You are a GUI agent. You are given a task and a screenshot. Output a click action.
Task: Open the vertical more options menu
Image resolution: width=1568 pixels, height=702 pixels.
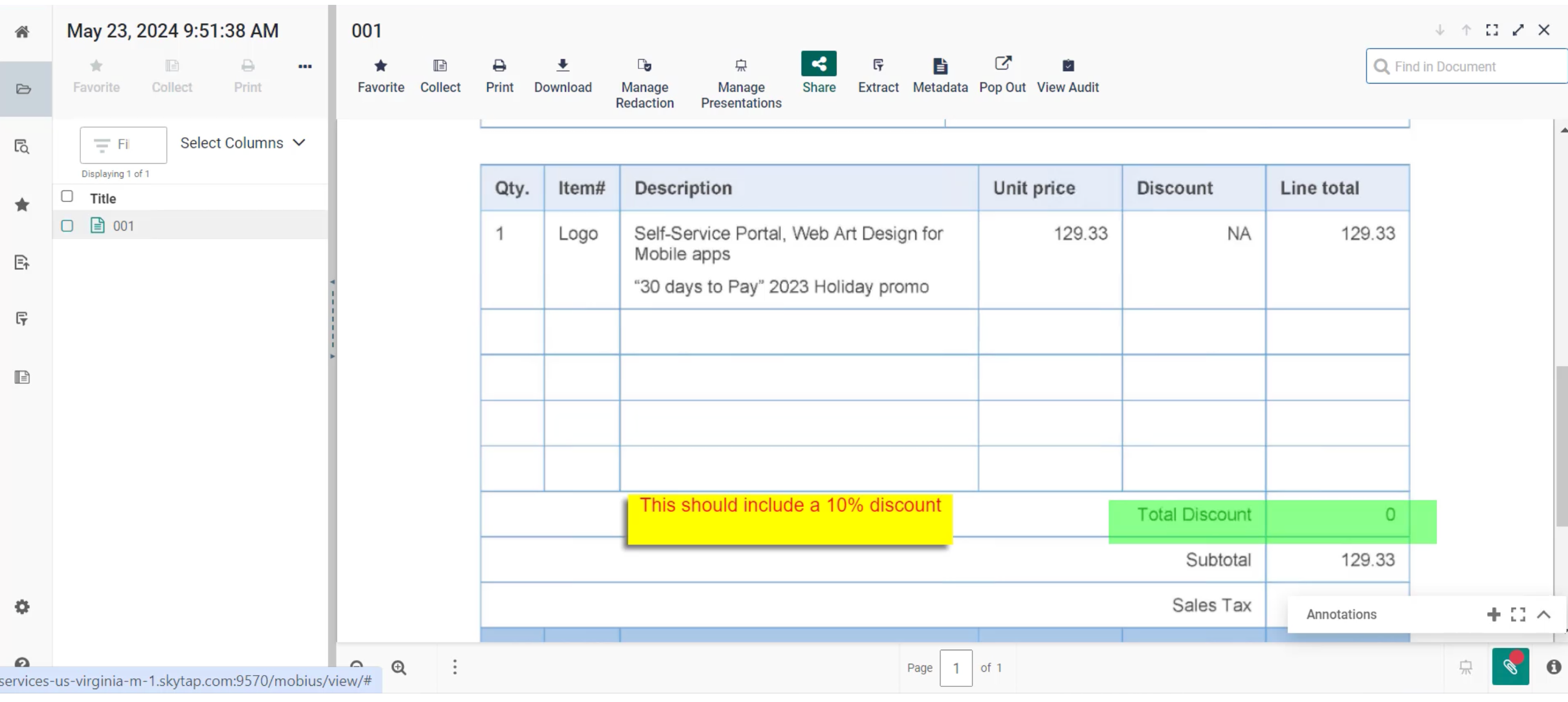(x=454, y=668)
